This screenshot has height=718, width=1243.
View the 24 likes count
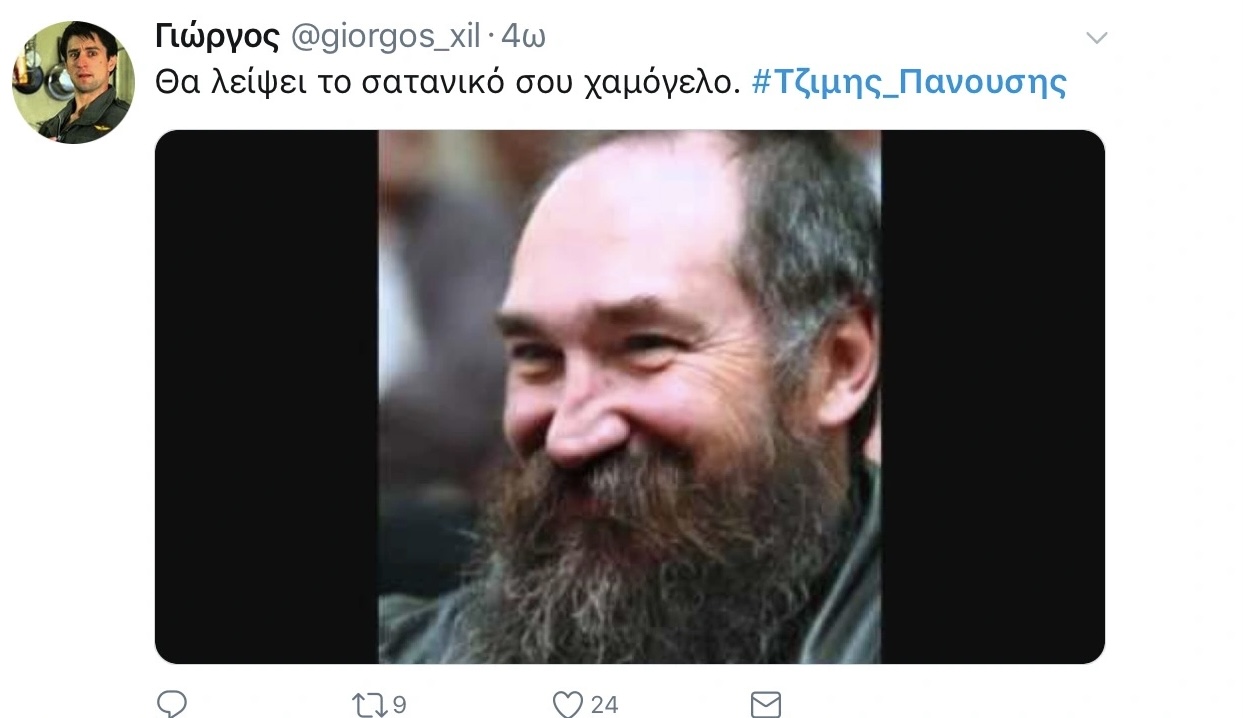604,705
